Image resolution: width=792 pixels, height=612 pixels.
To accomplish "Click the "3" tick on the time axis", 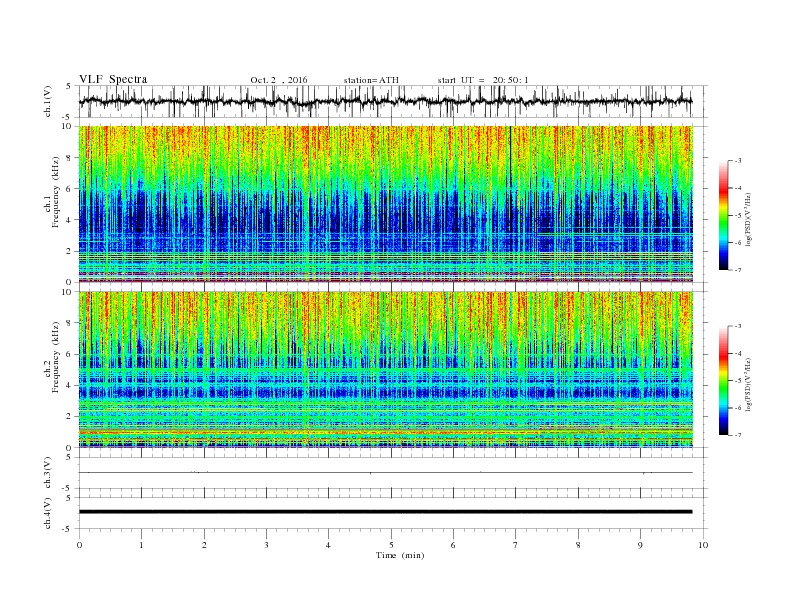I will pos(266,545).
